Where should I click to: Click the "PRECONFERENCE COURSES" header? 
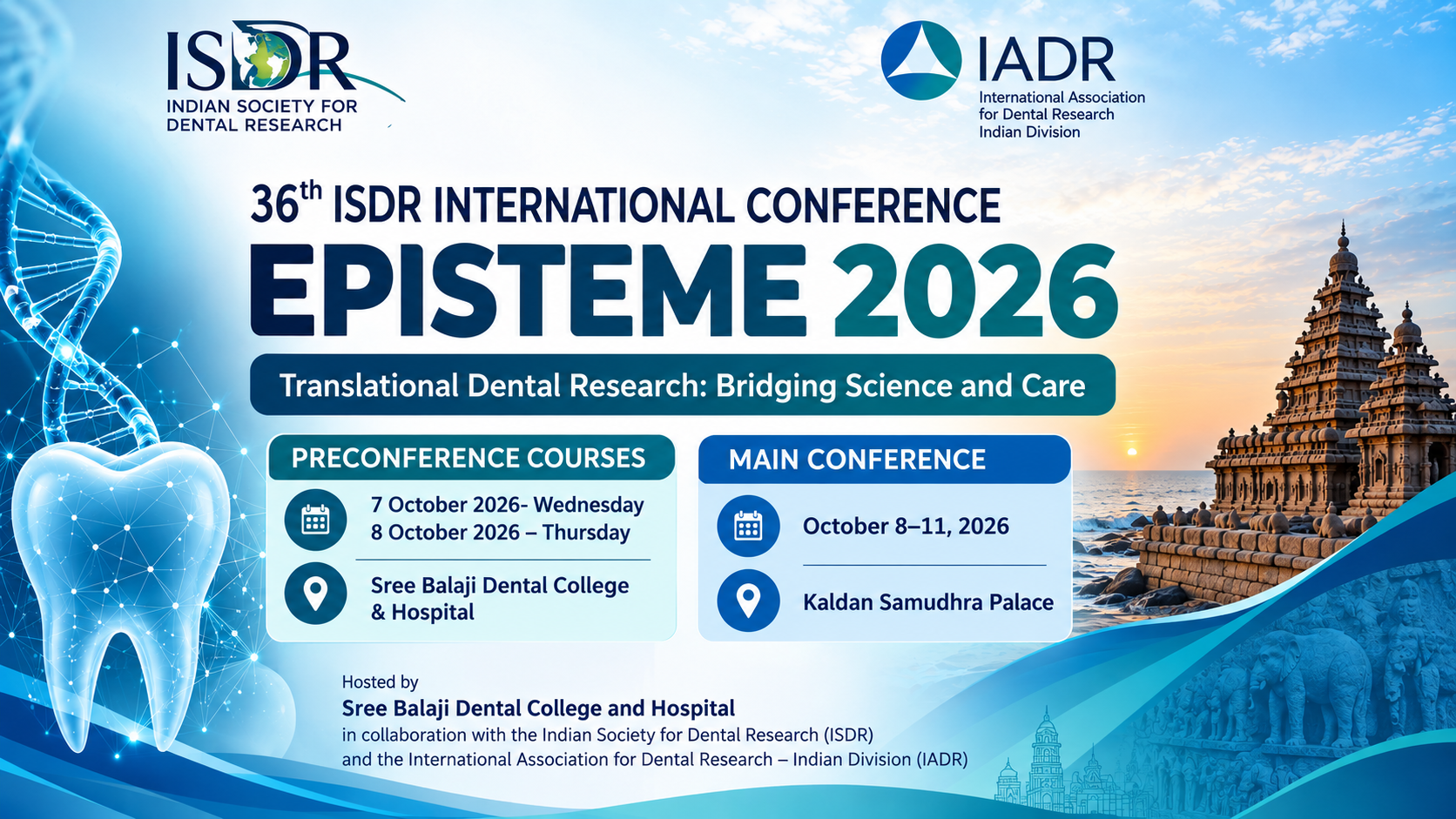pyautogui.click(x=470, y=458)
